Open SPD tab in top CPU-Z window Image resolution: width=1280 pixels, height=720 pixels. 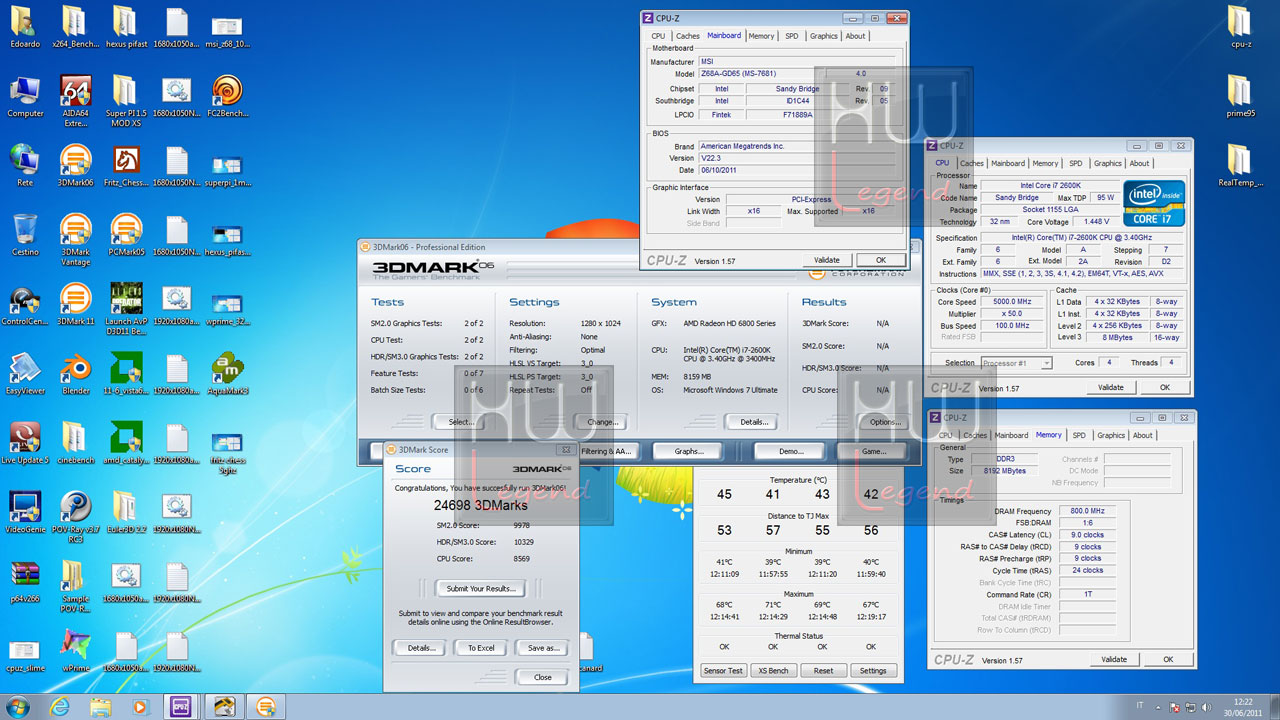(x=791, y=36)
